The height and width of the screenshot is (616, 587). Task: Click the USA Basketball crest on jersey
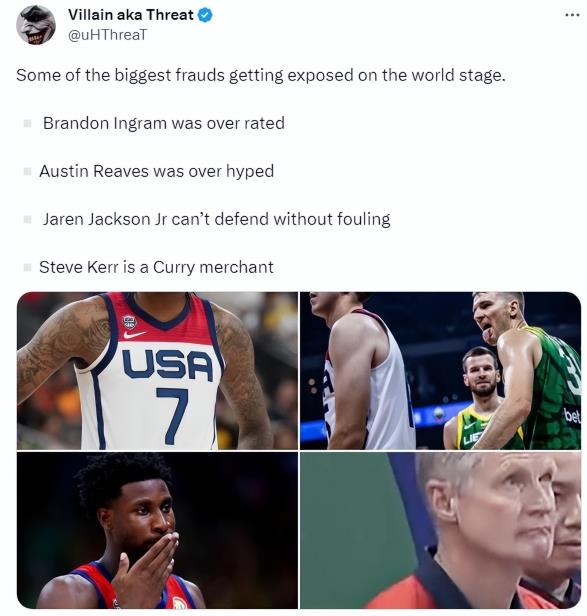point(130,321)
